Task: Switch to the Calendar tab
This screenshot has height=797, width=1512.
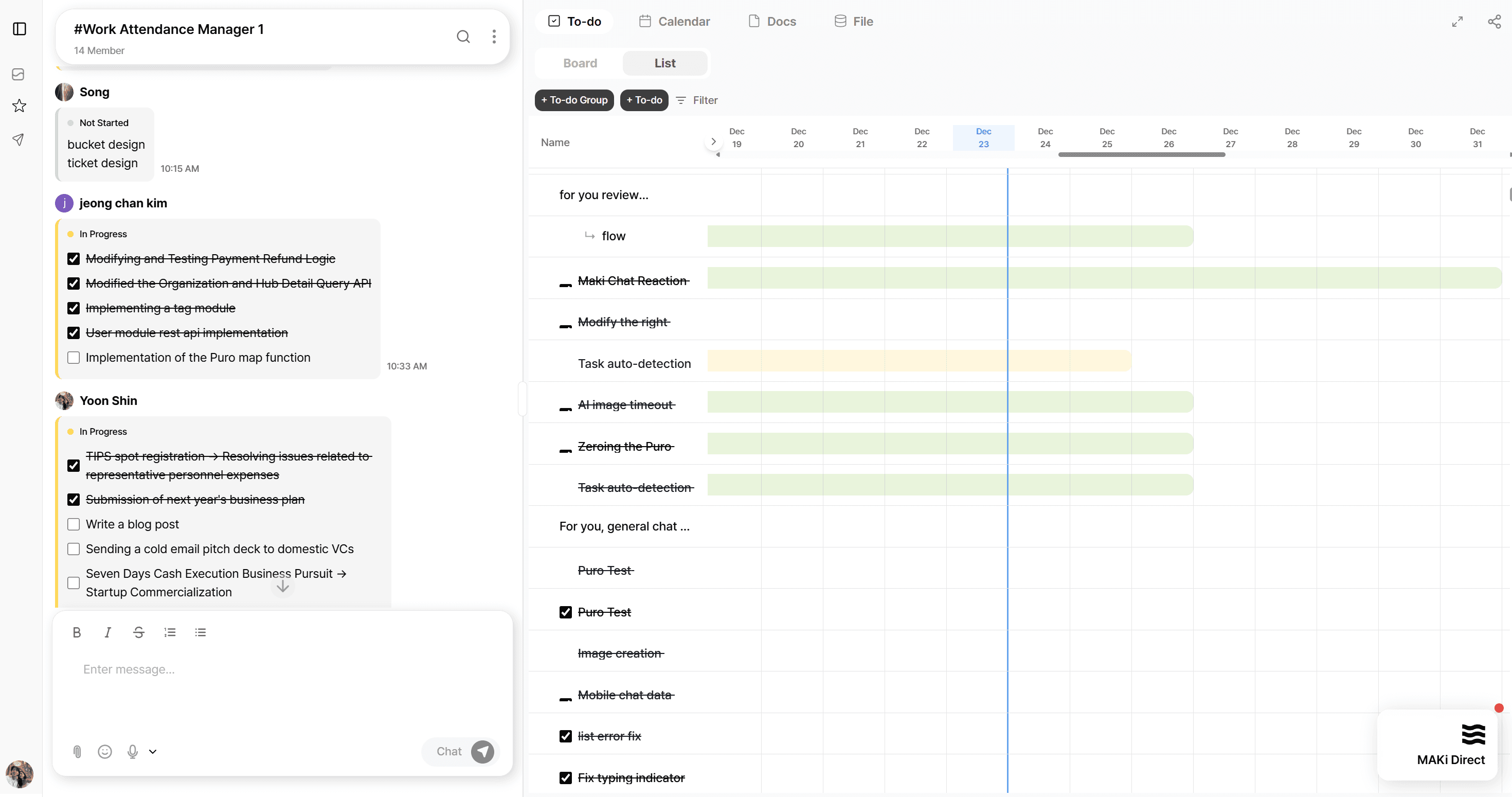Action: tap(674, 22)
